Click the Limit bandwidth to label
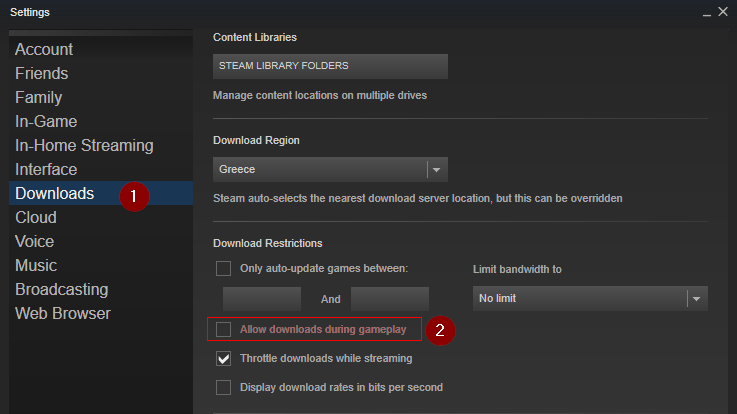Viewport: 737px width, 414px height. pos(517,269)
